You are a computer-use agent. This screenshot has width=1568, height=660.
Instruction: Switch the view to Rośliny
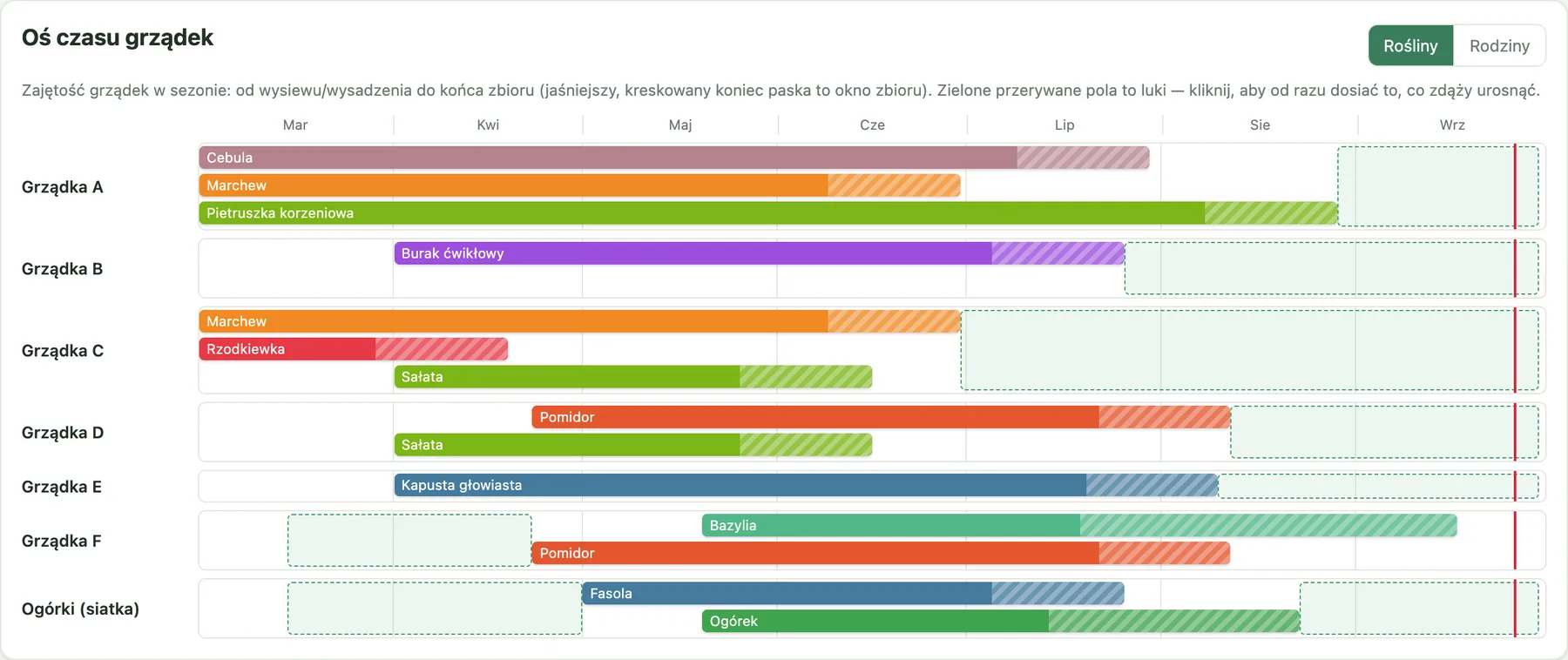[1411, 45]
